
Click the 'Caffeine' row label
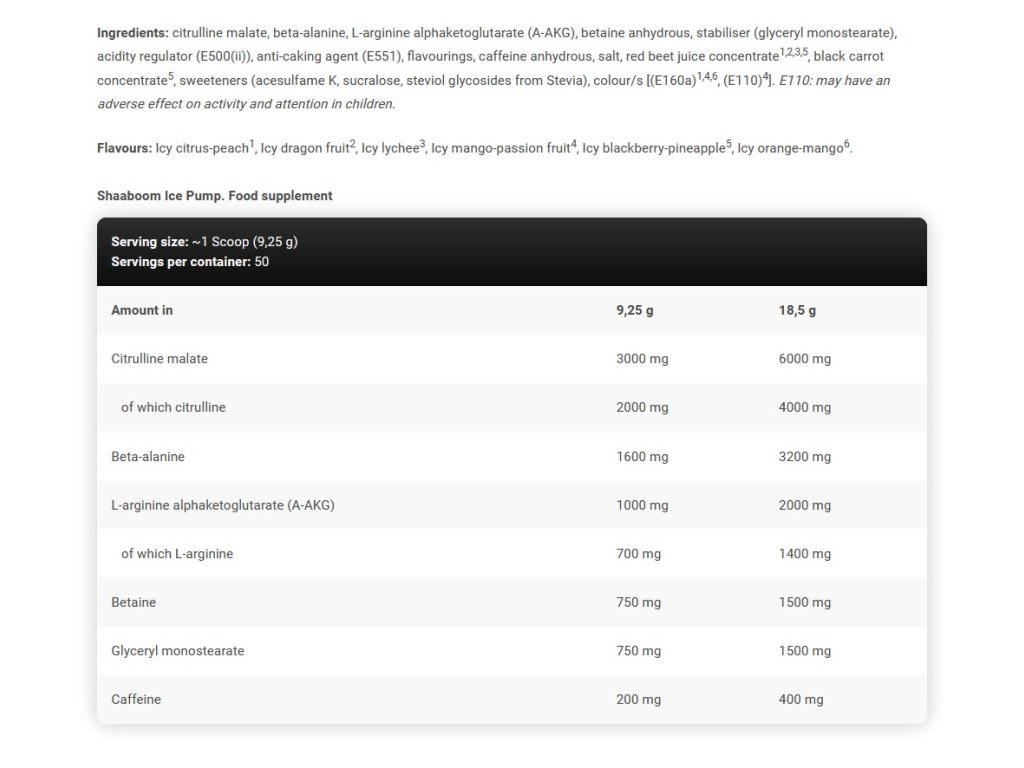[x=136, y=699]
